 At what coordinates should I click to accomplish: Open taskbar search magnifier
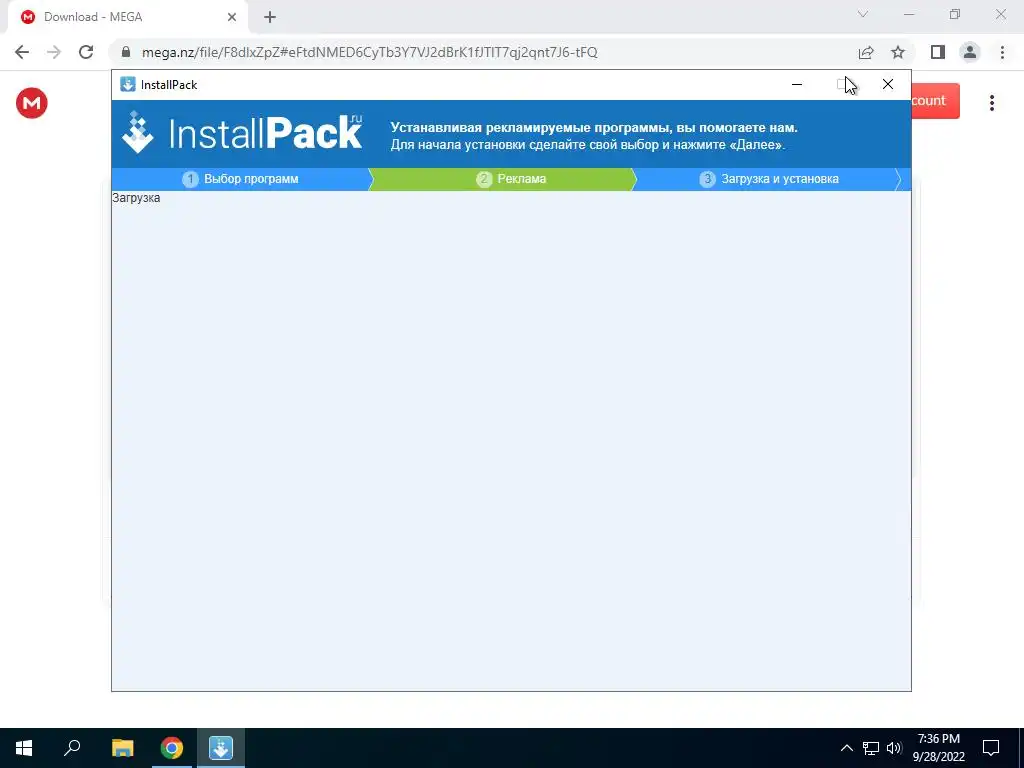(72, 748)
